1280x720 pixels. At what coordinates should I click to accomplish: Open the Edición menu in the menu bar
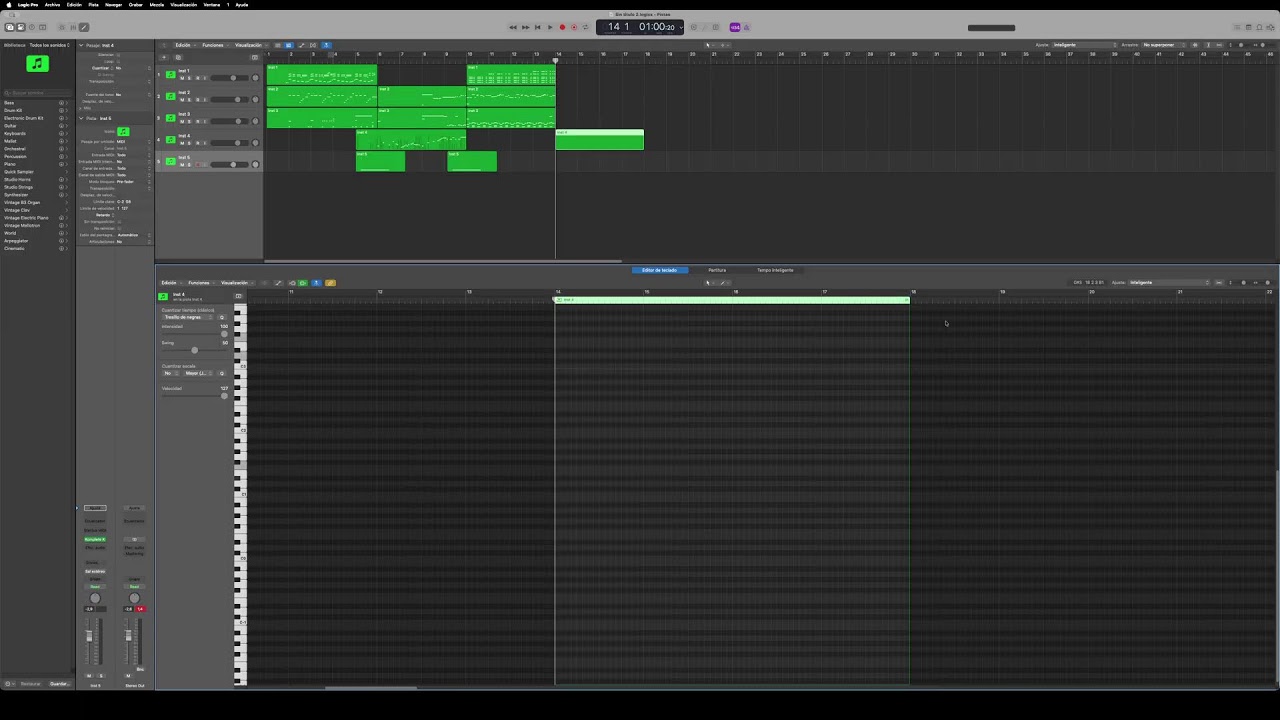pyautogui.click(x=74, y=4)
